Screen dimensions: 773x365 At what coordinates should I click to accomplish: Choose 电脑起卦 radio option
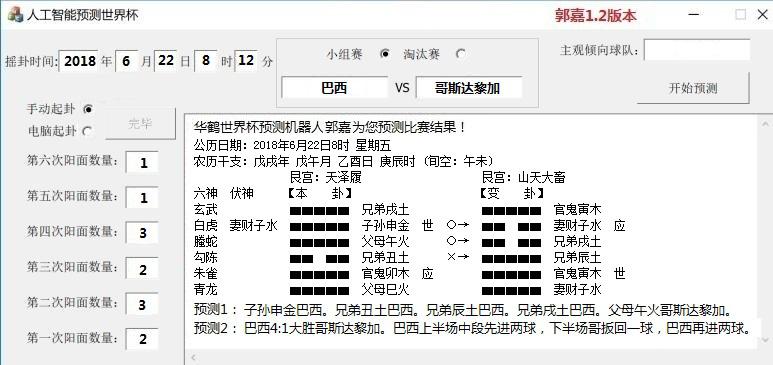pos(88,131)
